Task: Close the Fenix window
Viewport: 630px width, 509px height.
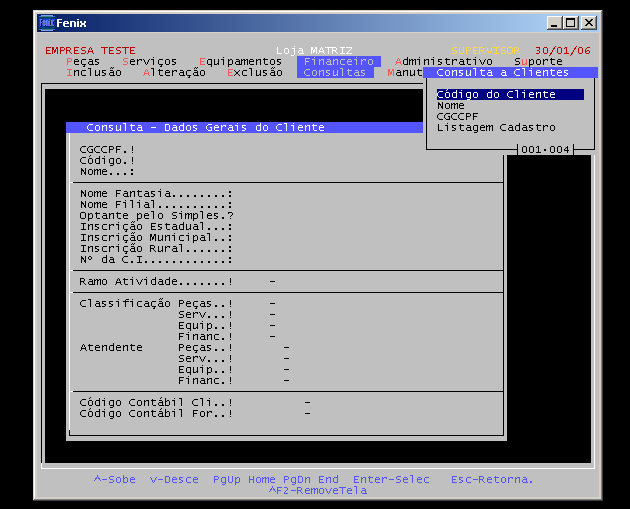Action: 589,23
